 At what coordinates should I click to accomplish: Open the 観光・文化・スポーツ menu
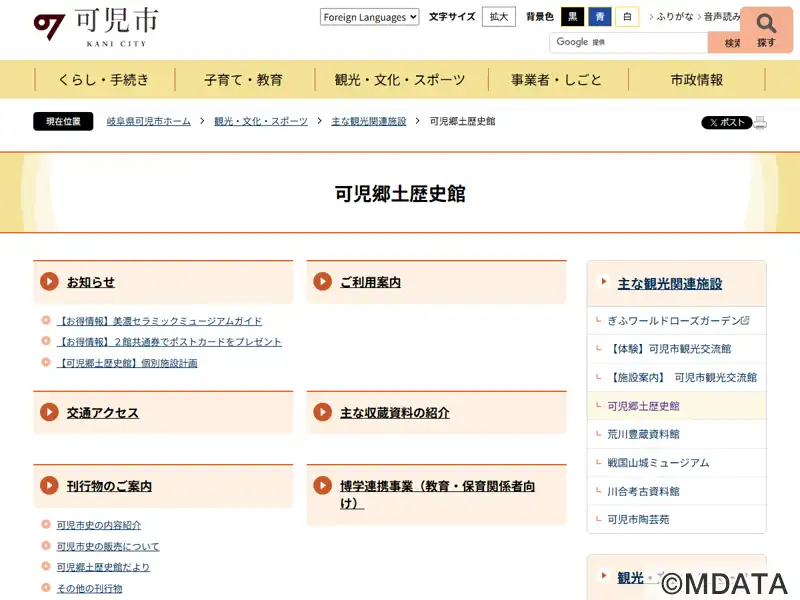pos(399,80)
